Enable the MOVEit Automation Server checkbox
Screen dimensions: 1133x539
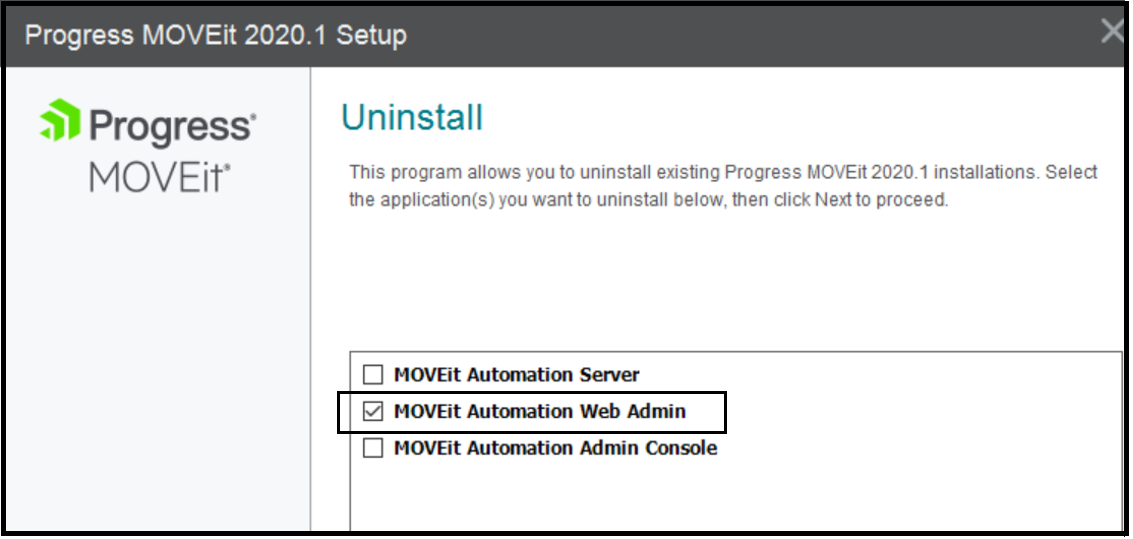[373, 375]
